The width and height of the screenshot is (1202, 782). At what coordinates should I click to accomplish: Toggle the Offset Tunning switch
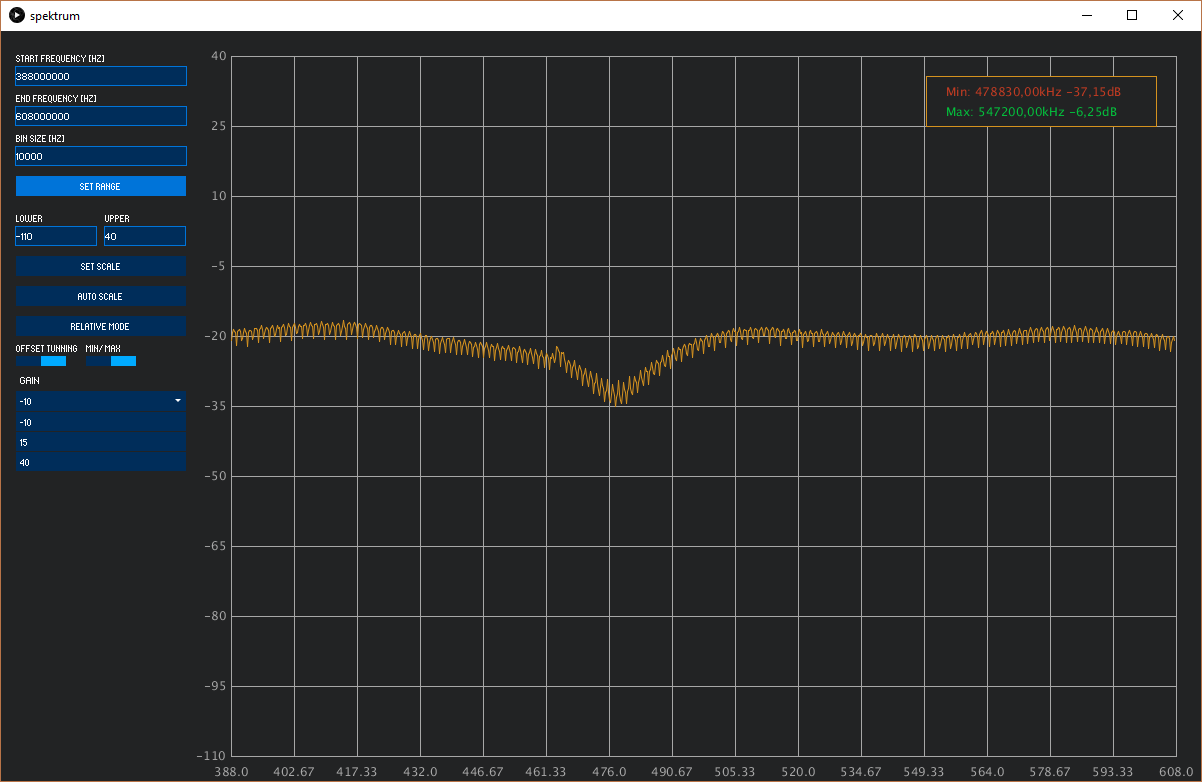[x=41, y=361]
